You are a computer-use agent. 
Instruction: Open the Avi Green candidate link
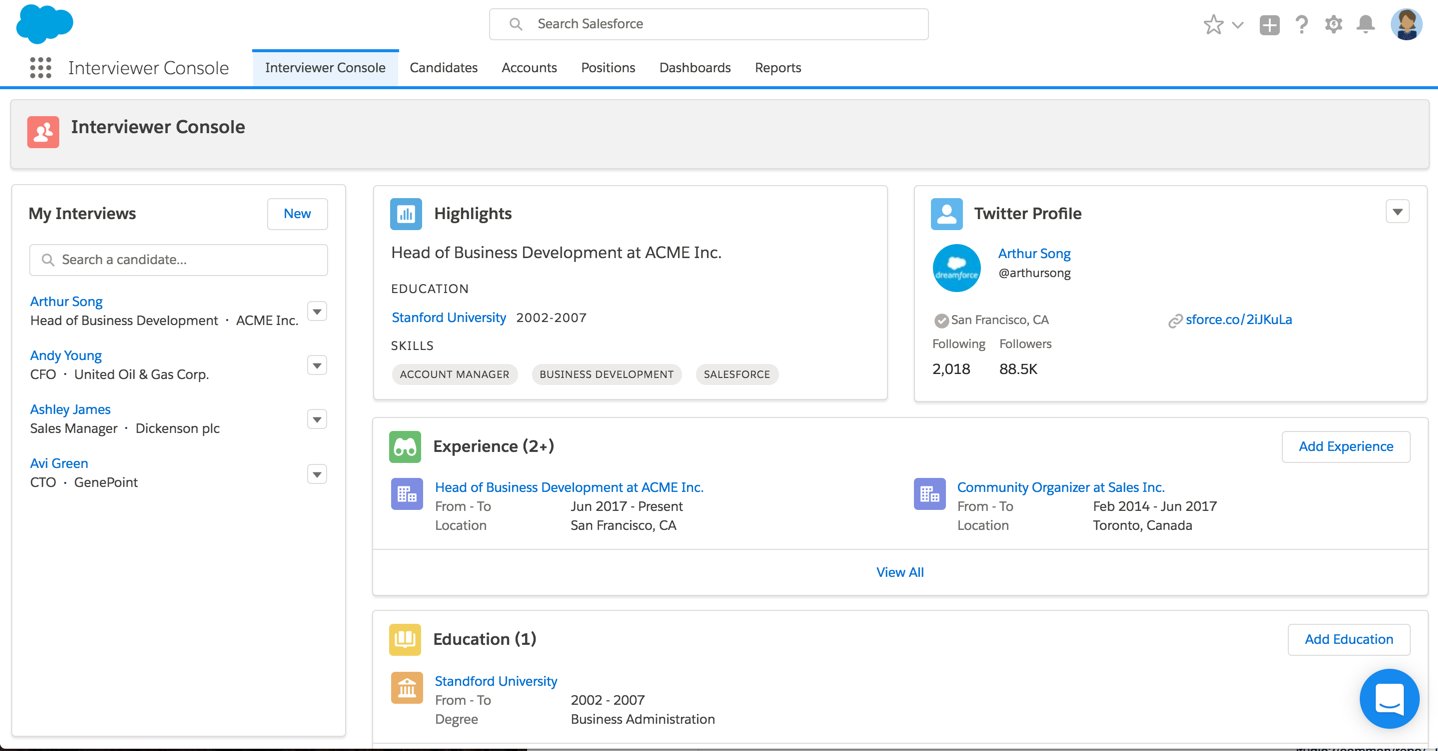(59, 463)
